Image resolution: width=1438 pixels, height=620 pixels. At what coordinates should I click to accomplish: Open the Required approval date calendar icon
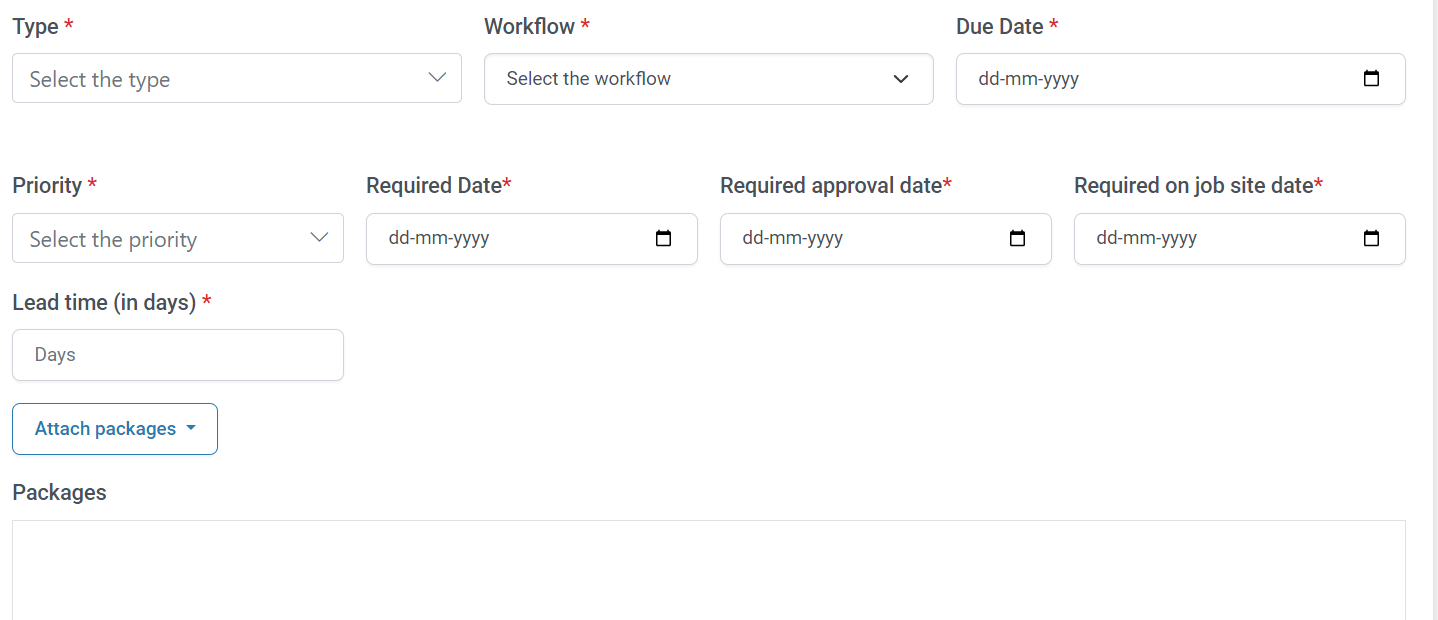pyautogui.click(x=1017, y=239)
